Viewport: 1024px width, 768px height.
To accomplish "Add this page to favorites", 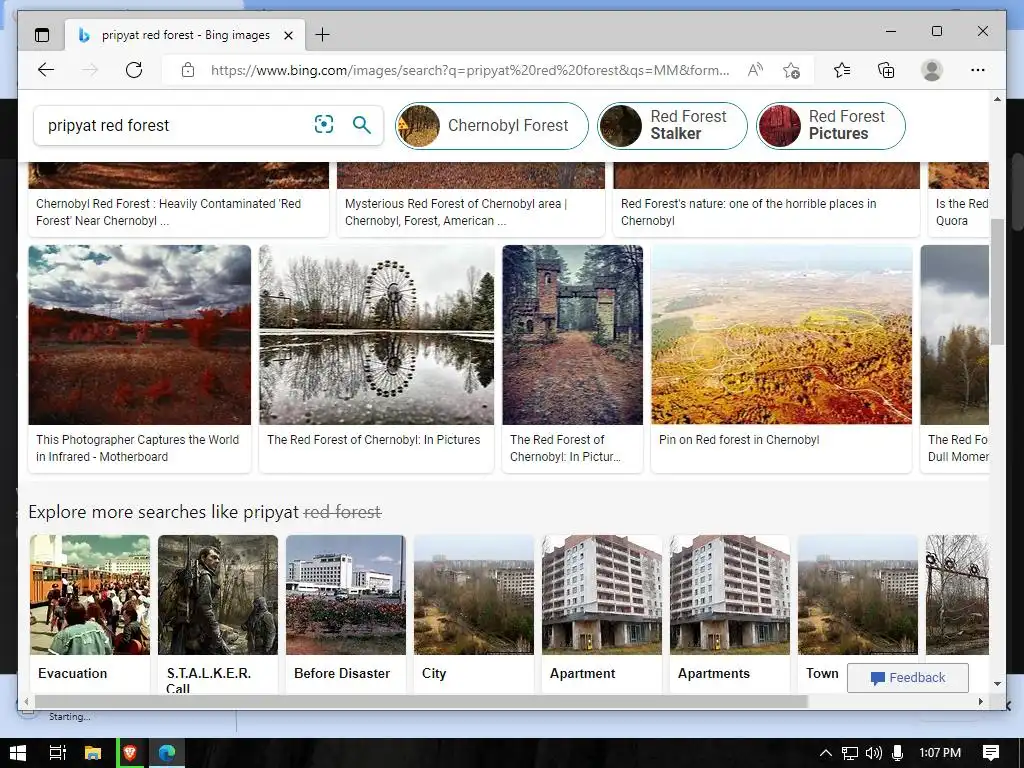I will click(x=792, y=70).
